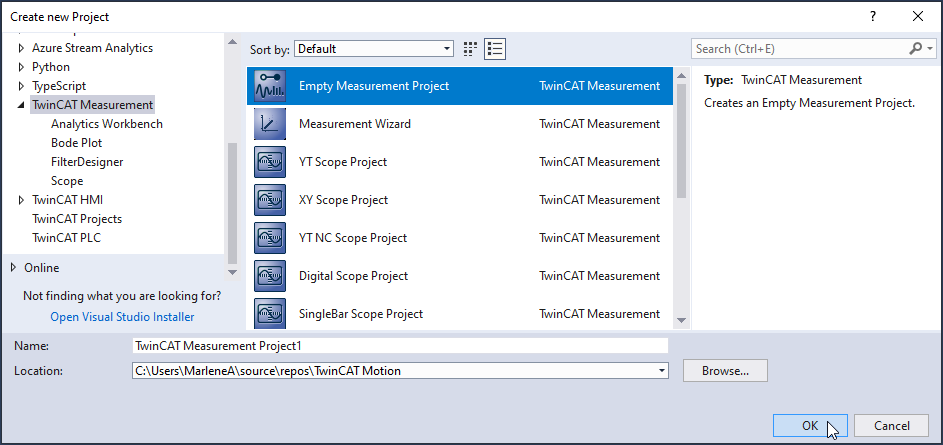Select TwinCAT PLC category
The width and height of the screenshot is (943, 445).
pos(67,238)
